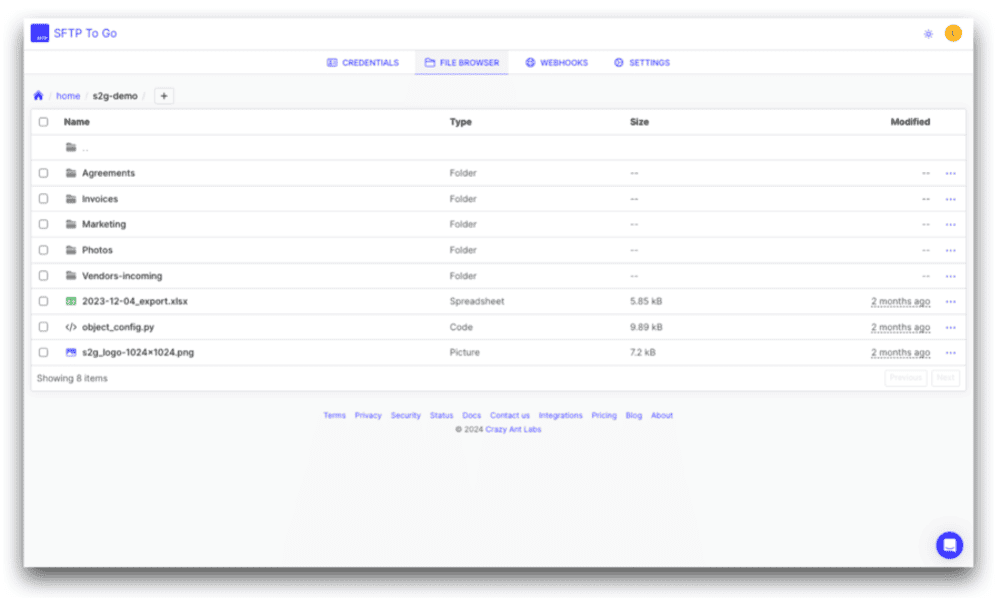Open more actions for 2023-12-04_export.xlsx
The width and height of the screenshot is (1000, 598).
click(950, 302)
